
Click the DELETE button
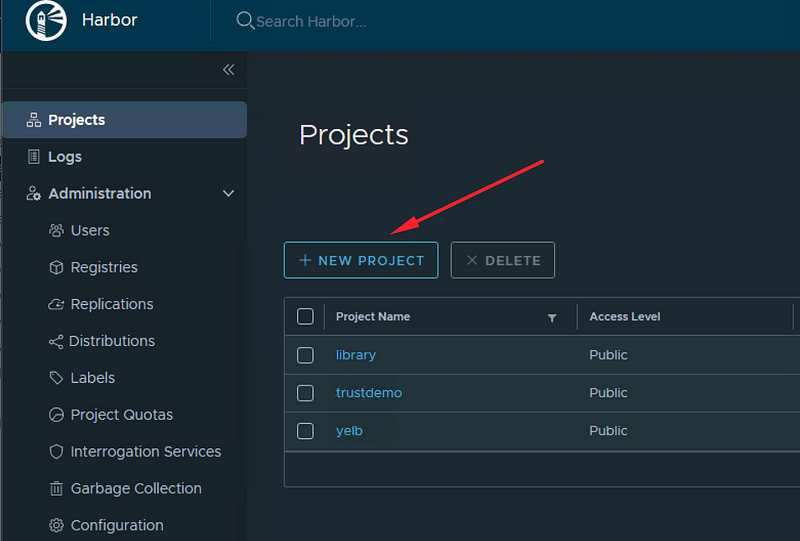503,260
